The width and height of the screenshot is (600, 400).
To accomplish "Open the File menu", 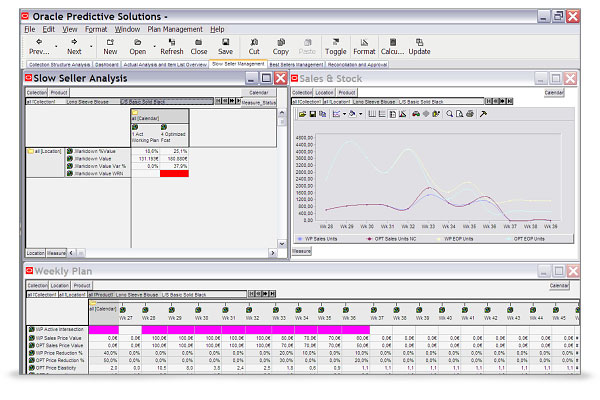I will (30, 29).
